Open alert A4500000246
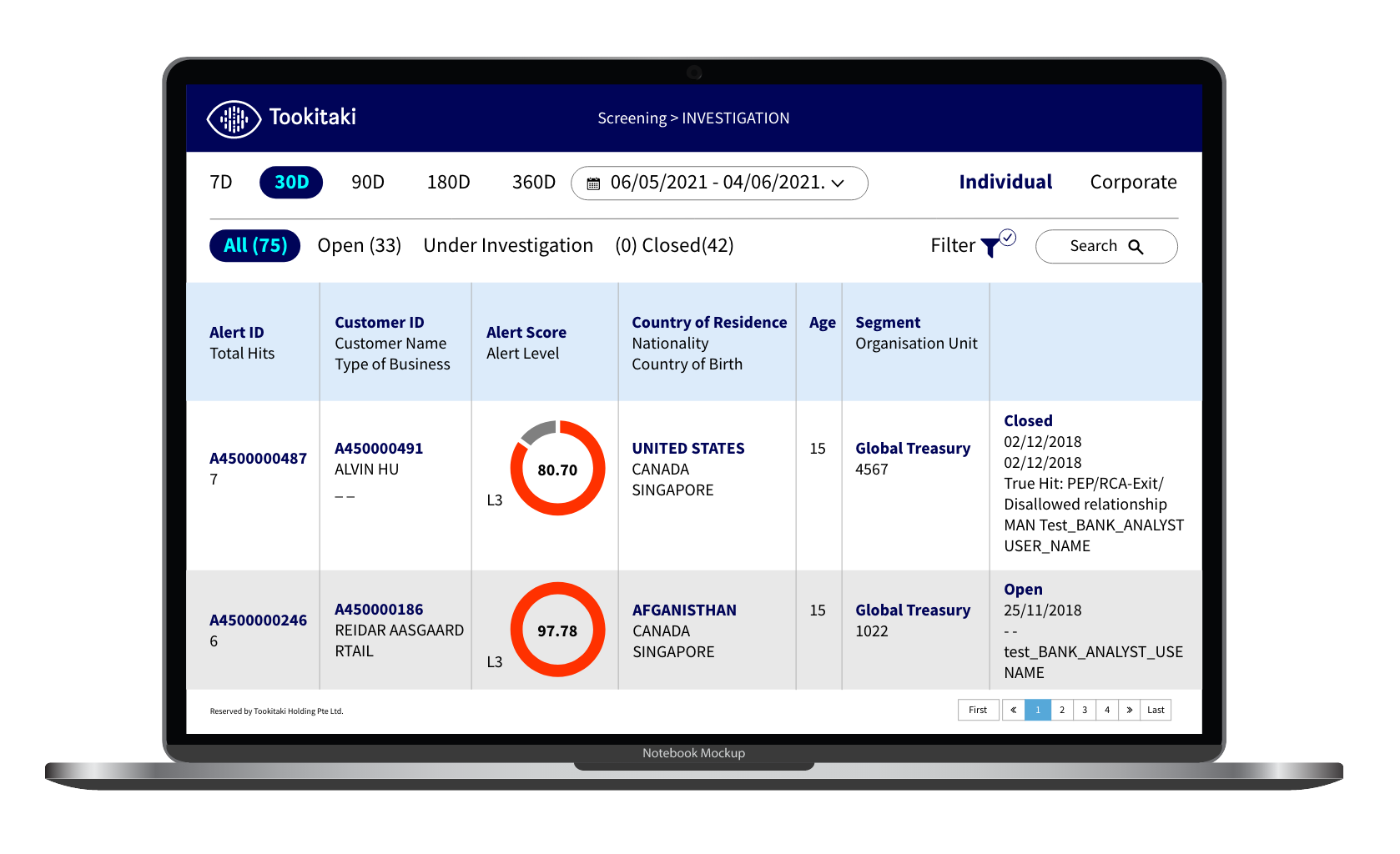 pyautogui.click(x=258, y=620)
